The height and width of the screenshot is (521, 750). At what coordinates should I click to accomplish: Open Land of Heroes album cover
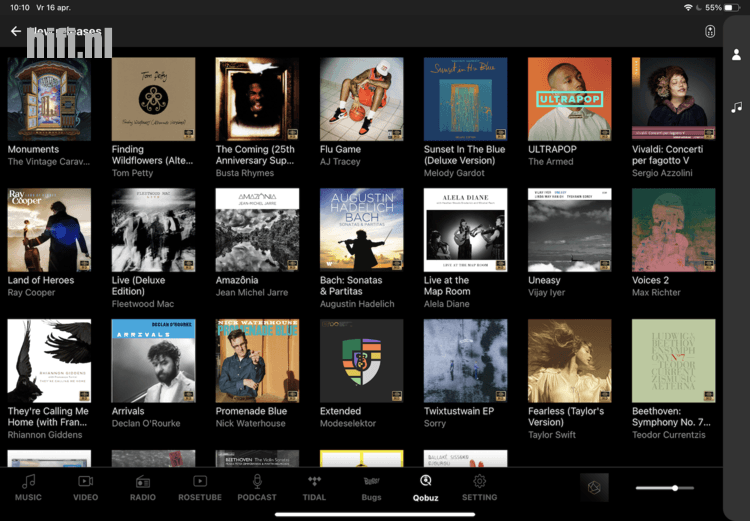49,230
